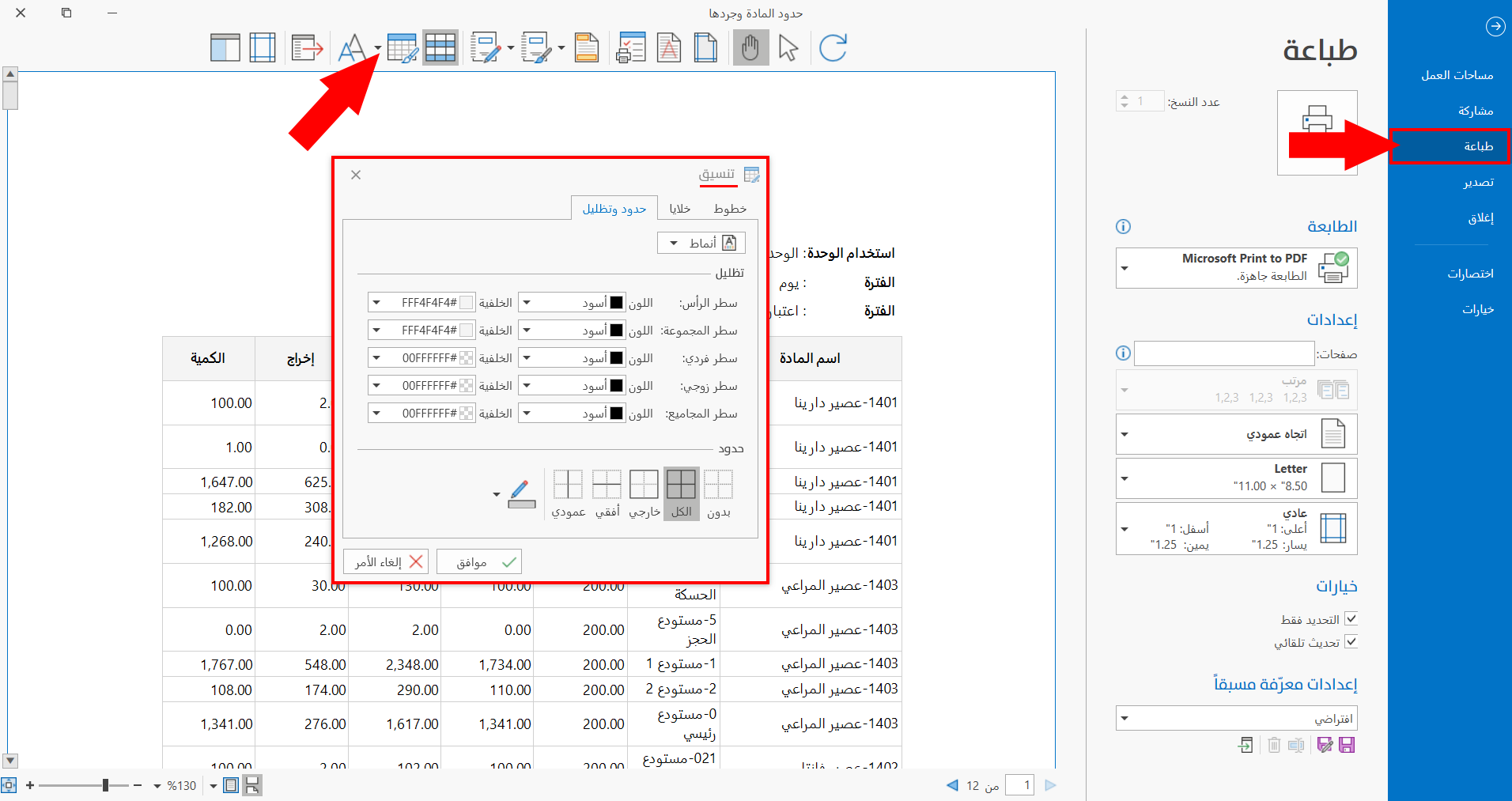
Task: Click the info icon beside الطابعة
Action: tap(1123, 227)
